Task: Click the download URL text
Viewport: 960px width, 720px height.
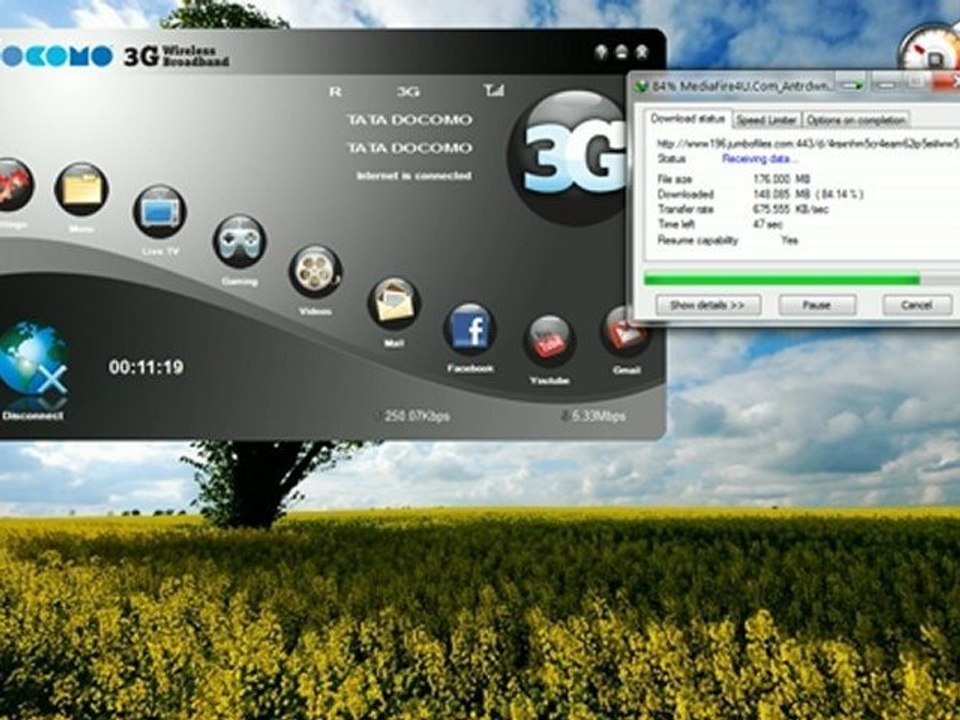Action: (808, 144)
